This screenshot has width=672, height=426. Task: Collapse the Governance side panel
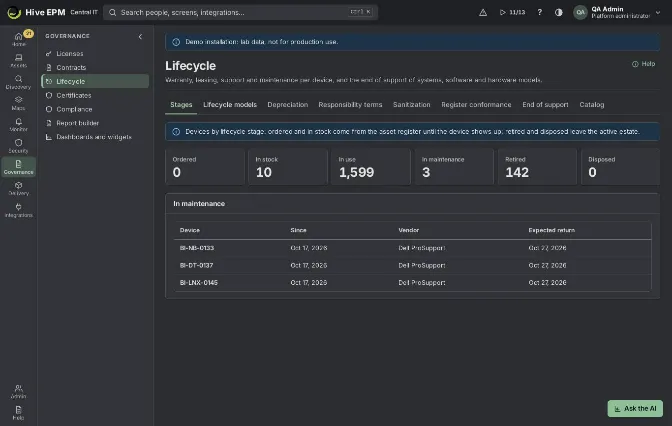tap(140, 36)
